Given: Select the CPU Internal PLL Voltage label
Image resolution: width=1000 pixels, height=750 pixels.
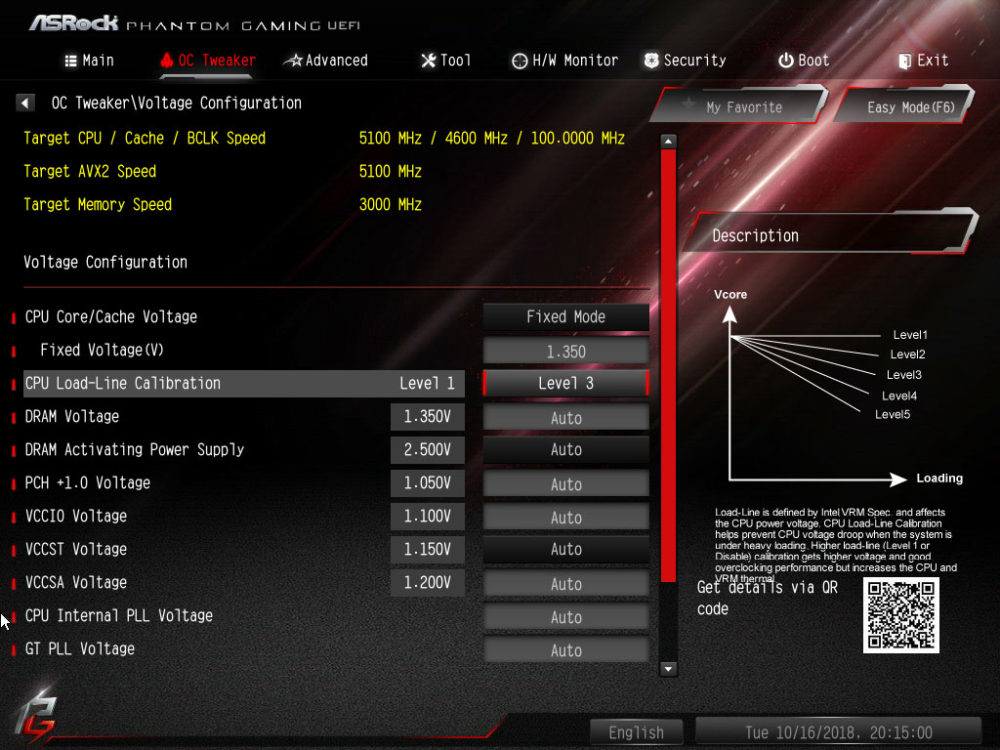Looking at the screenshot, I should click(x=119, y=615).
